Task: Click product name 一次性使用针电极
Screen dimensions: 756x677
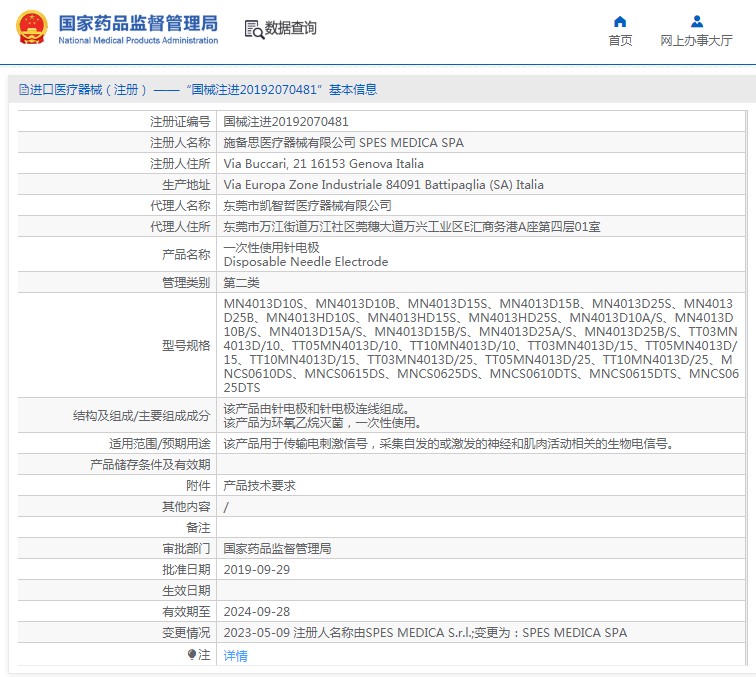Action: pos(271,247)
